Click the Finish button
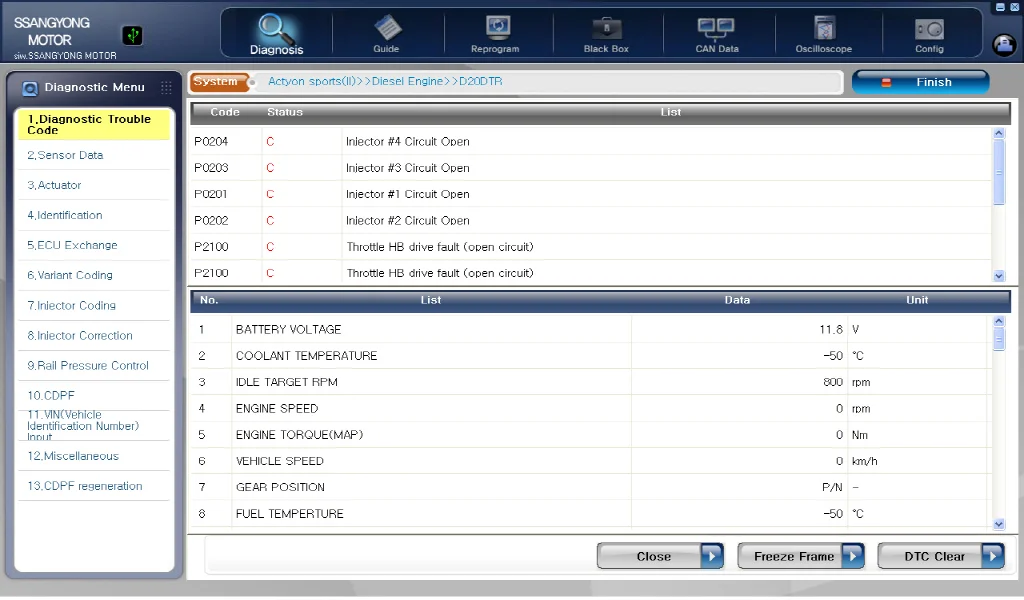This screenshot has height=600, width=1024. (921, 82)
